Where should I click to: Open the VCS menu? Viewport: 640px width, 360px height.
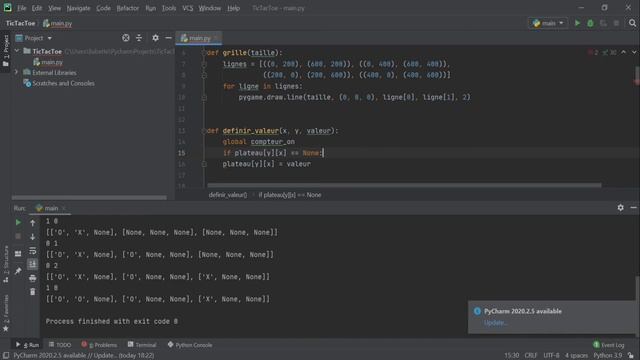click(187, 8)
